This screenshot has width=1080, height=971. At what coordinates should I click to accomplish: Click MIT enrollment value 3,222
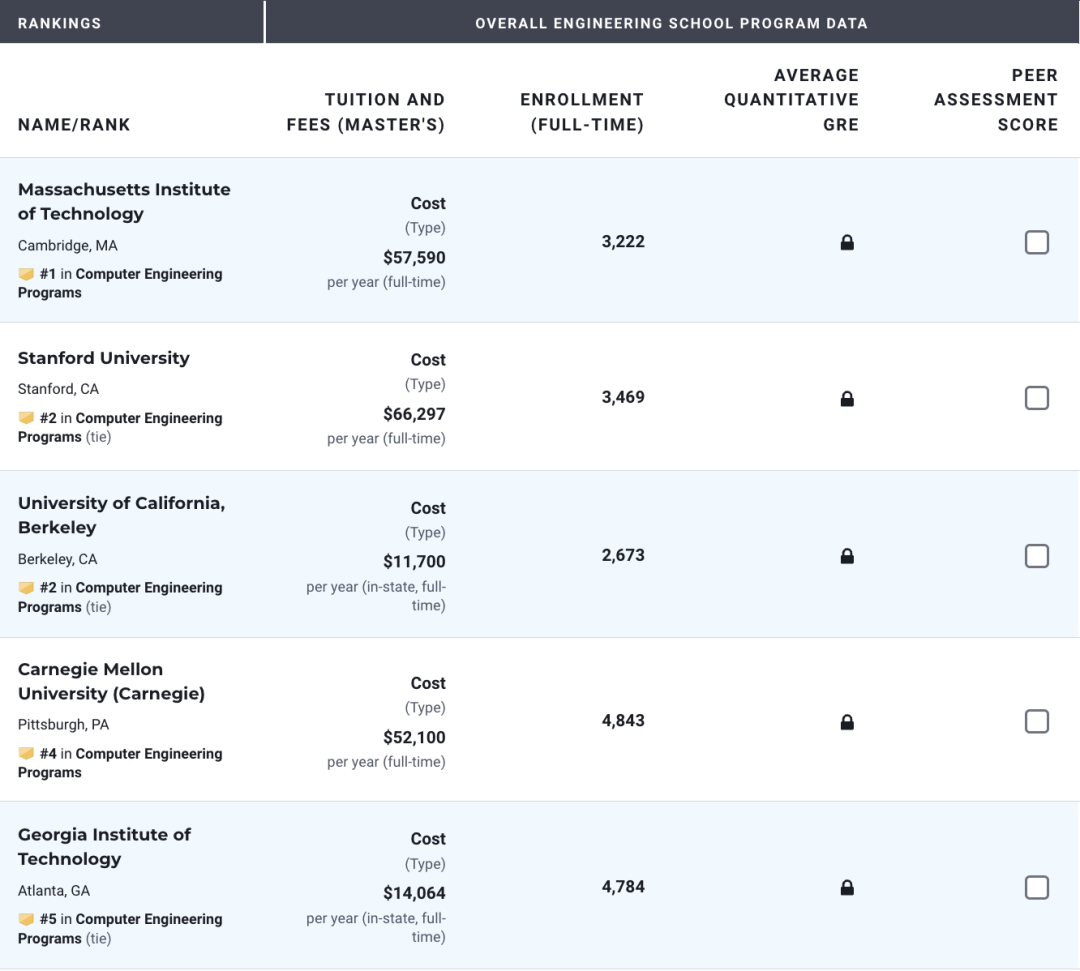623,242
